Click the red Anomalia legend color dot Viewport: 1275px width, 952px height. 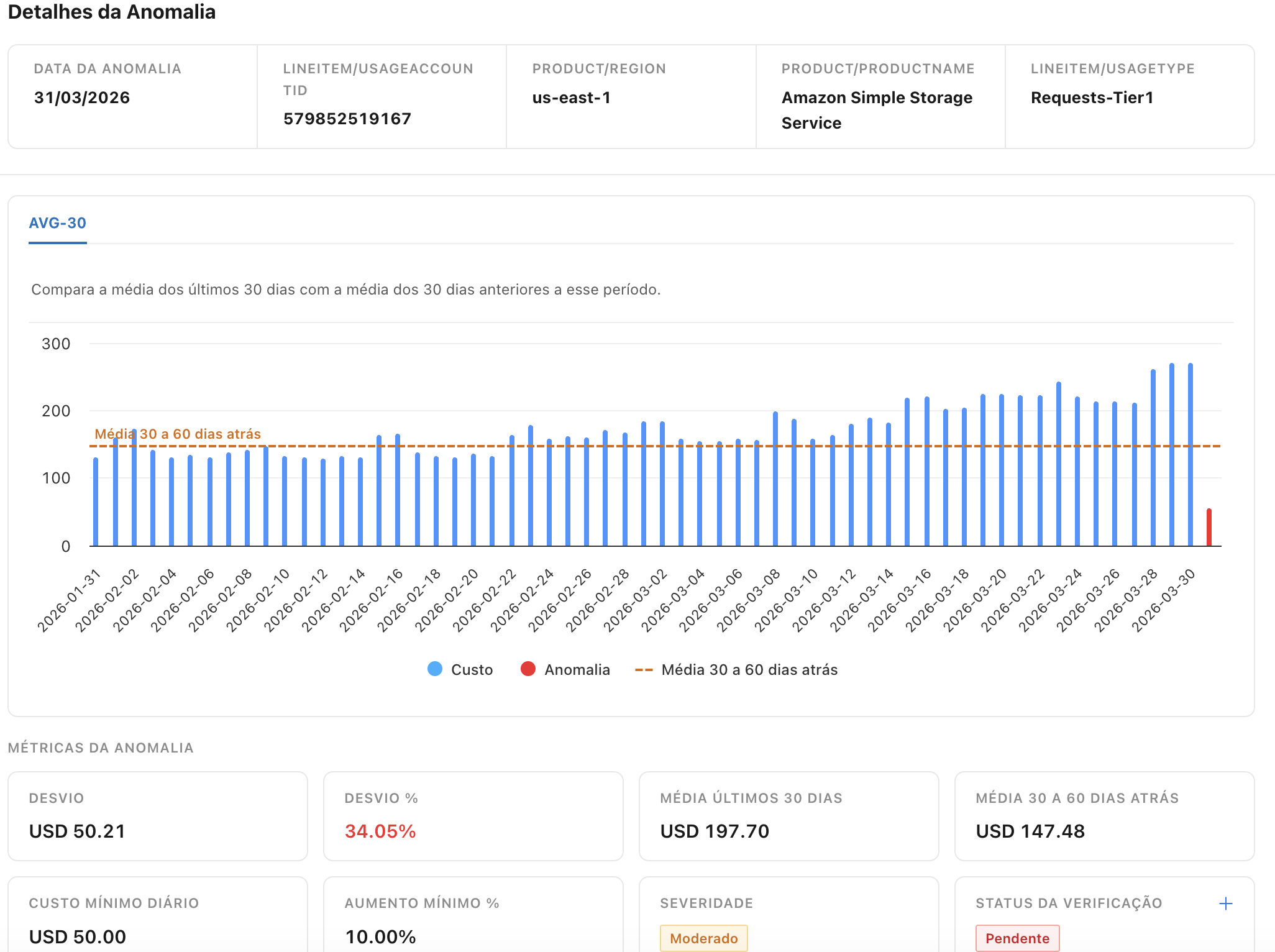[528, 669]
